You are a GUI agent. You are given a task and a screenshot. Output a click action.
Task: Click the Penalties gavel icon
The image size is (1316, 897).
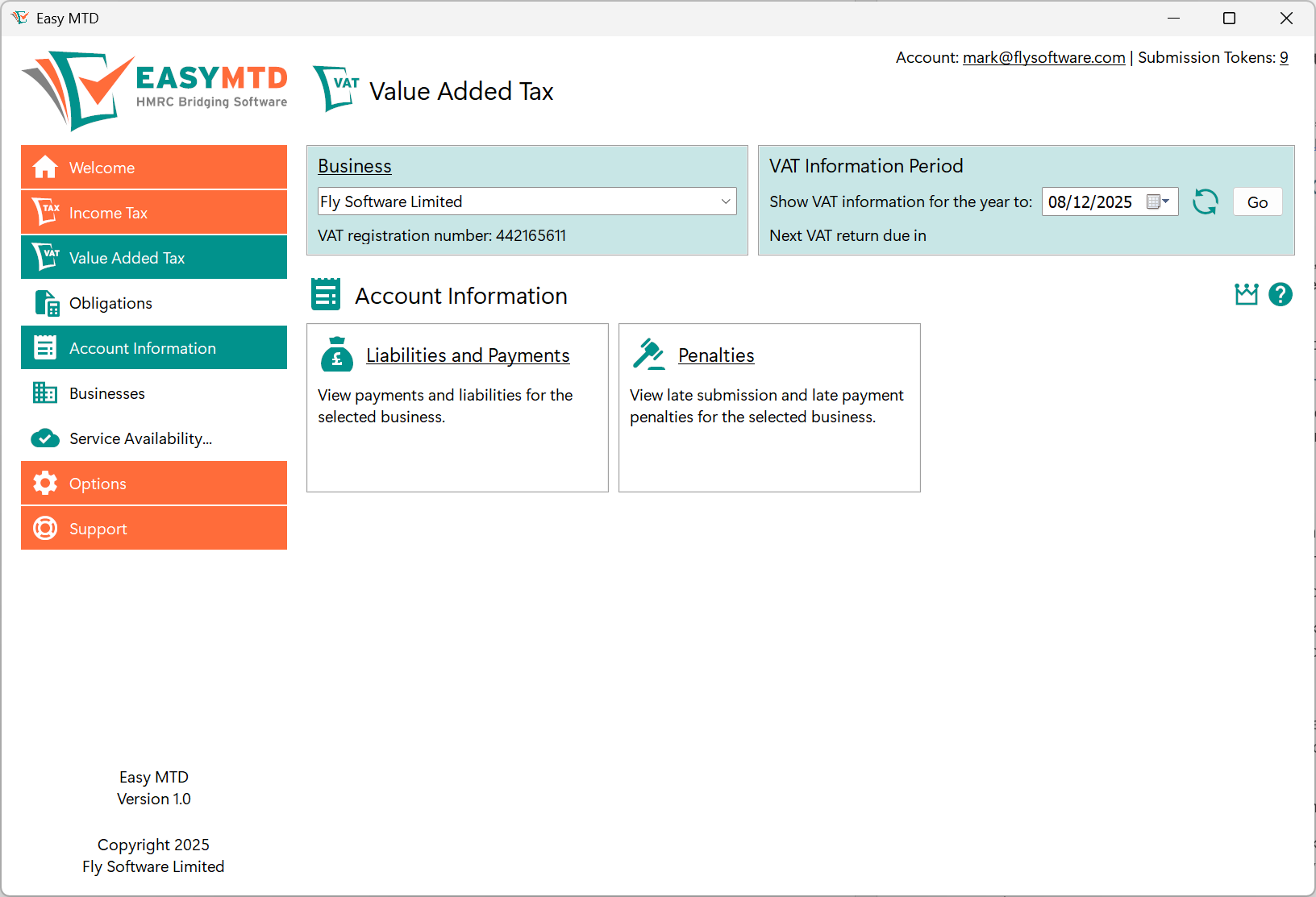[648, 355]
